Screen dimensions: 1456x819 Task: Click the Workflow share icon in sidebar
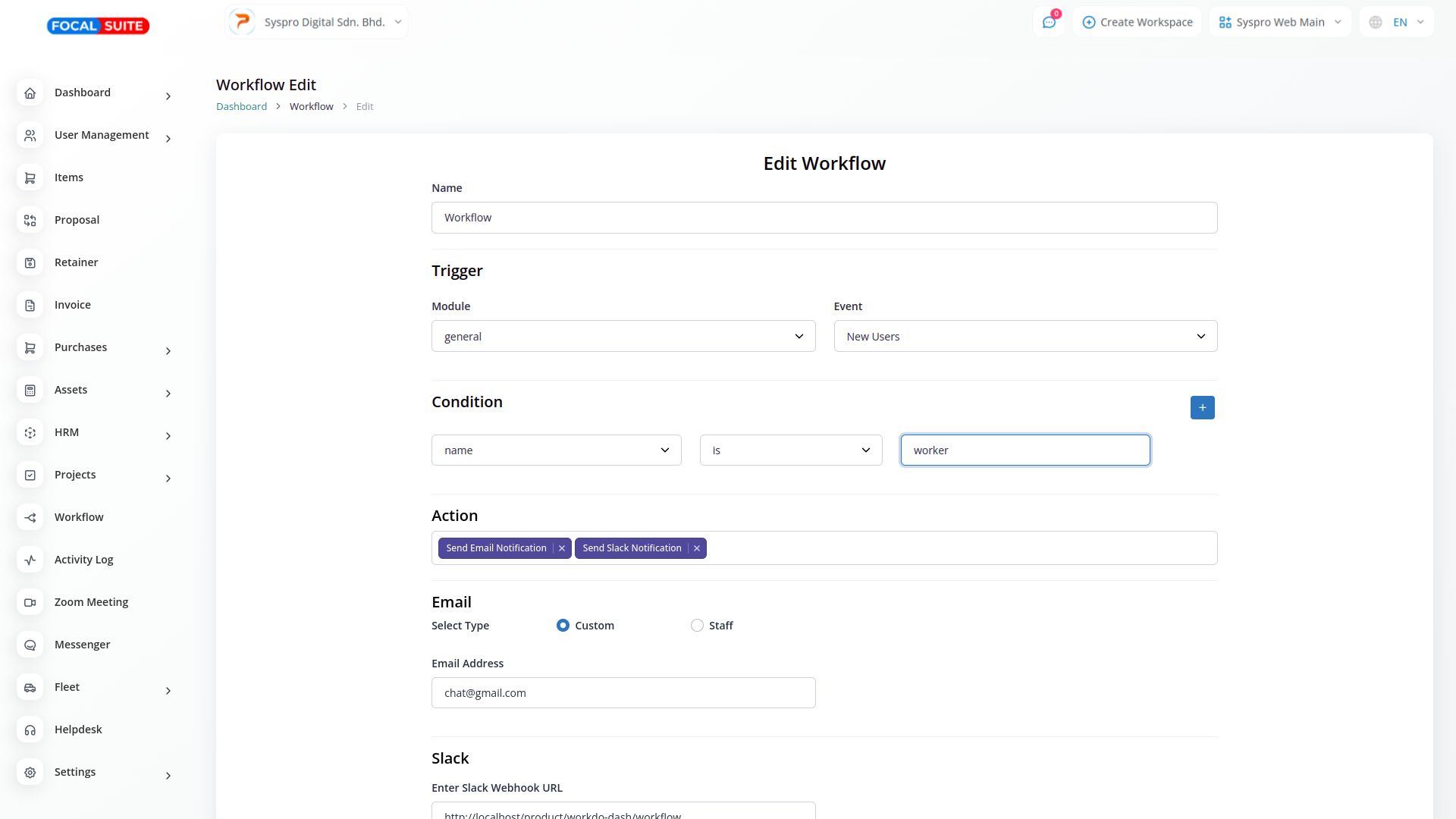click(x=30, y=517)
